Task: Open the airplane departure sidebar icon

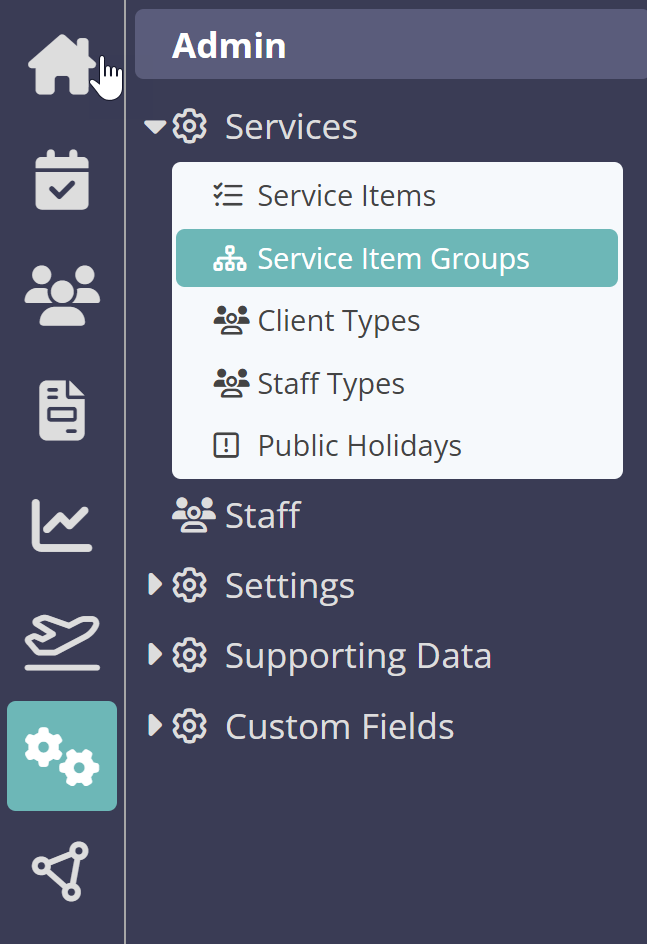Action: [x=62, y=641]
